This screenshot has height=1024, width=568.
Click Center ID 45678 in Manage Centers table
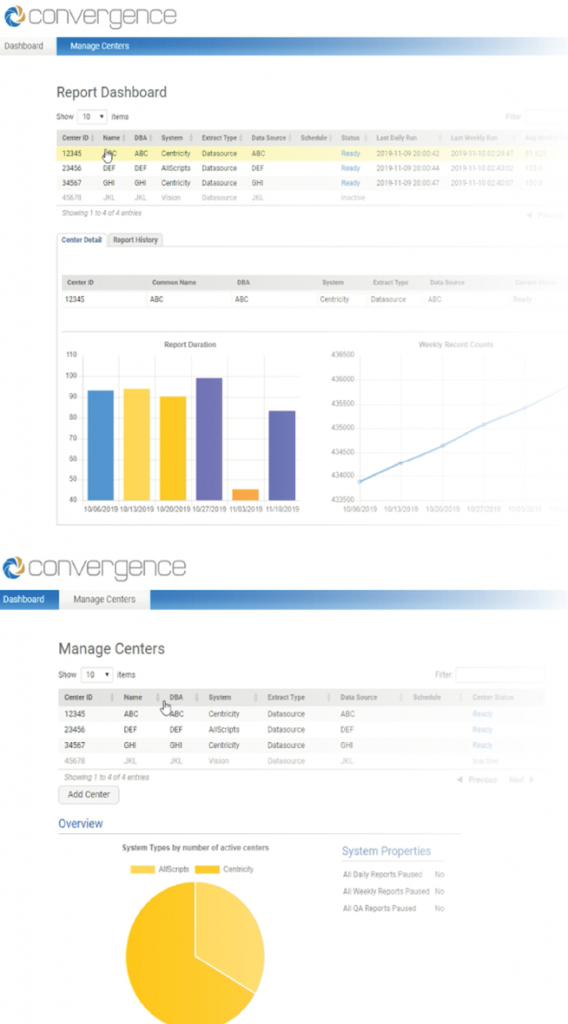click(74, 761)
